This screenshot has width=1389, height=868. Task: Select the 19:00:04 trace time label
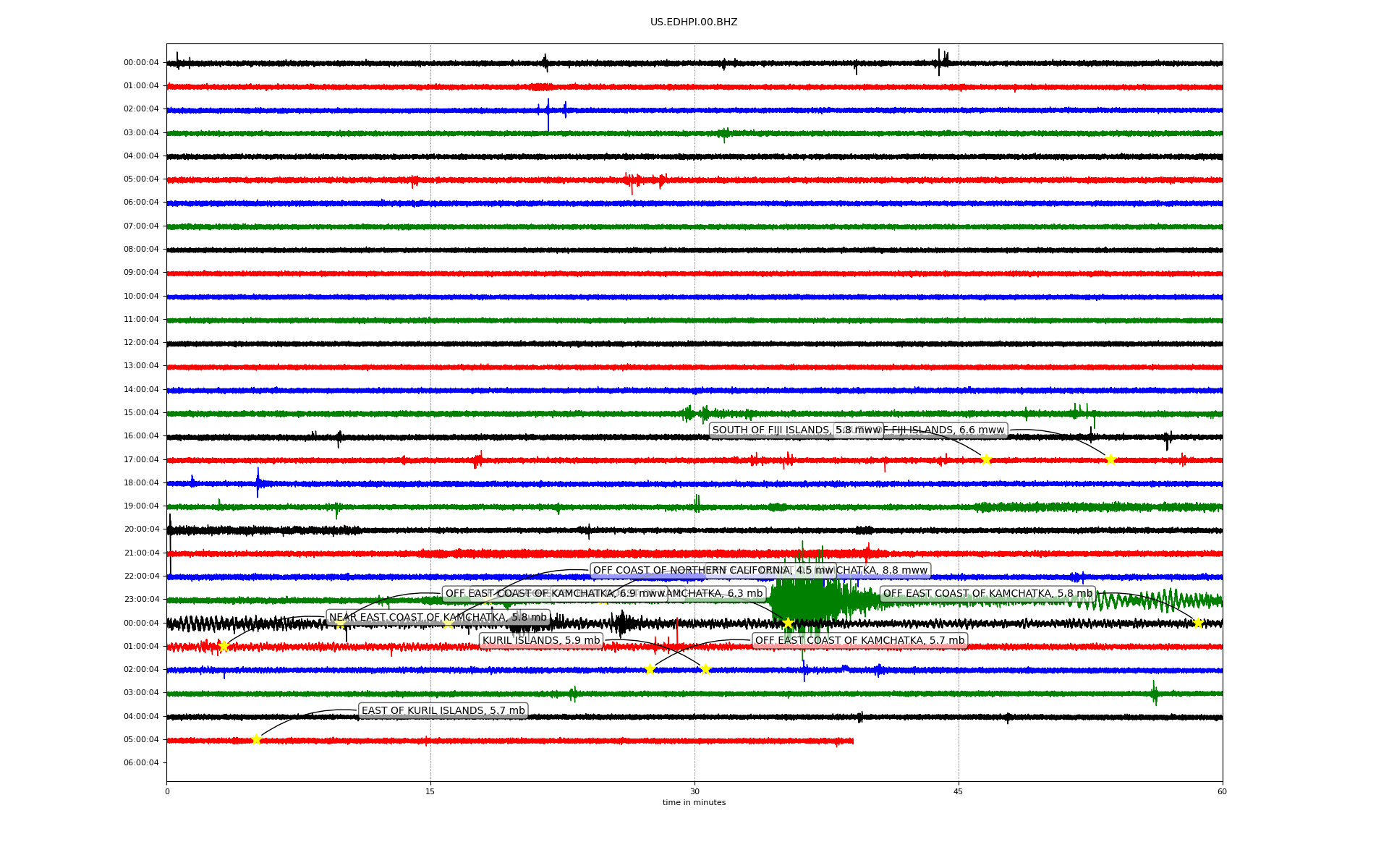(x=141, y=506)
